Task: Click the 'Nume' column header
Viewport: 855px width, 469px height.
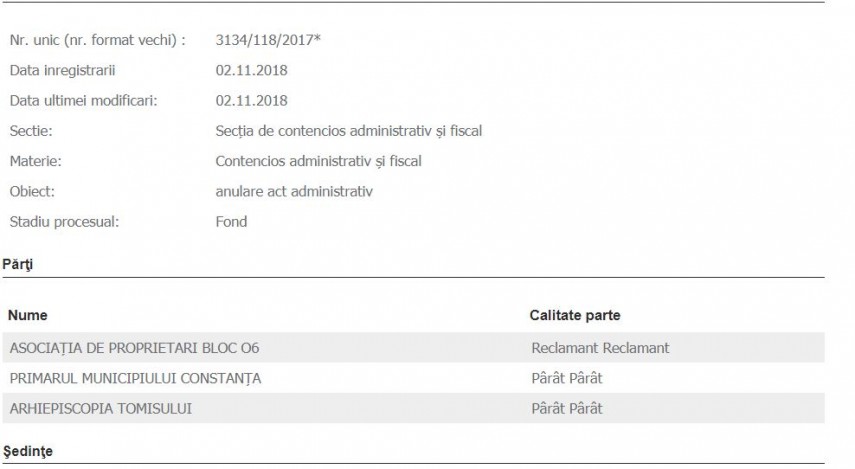Action: pos(28,316)
